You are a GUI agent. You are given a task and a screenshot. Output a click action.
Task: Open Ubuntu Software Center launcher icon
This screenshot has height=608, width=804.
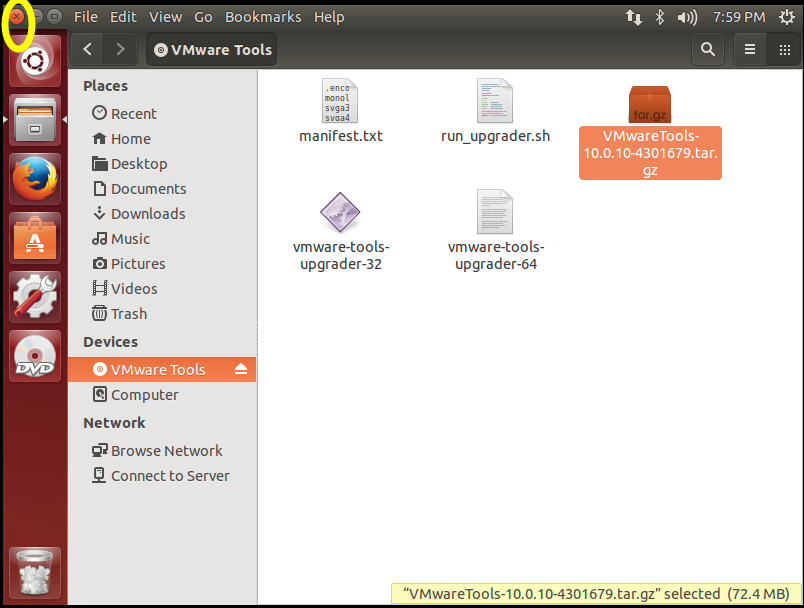coord(35,238)
